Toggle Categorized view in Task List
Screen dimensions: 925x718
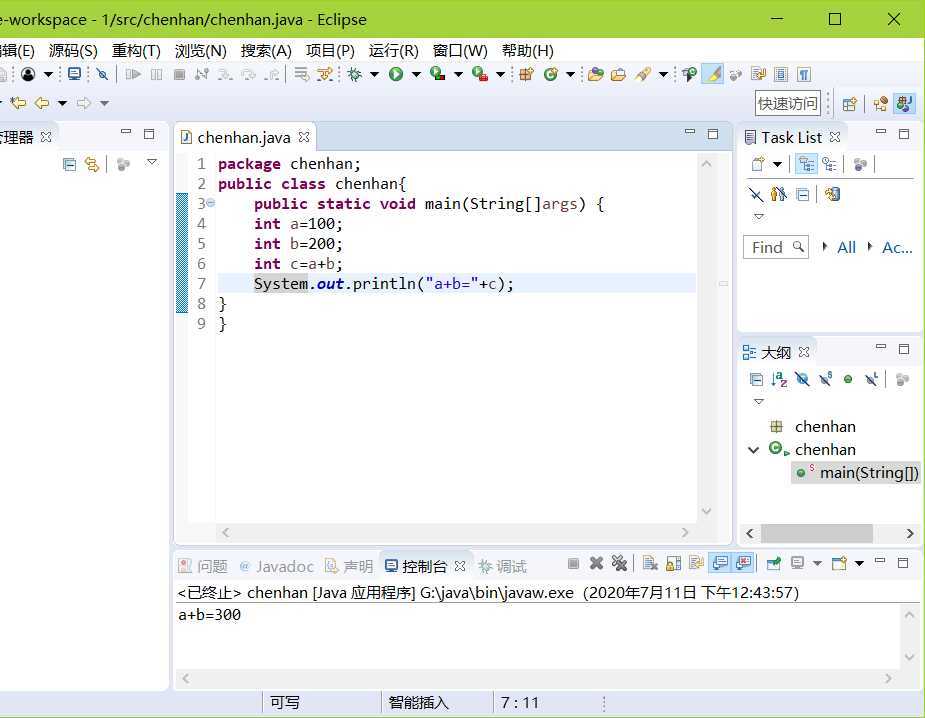click(x=806, y=164)
